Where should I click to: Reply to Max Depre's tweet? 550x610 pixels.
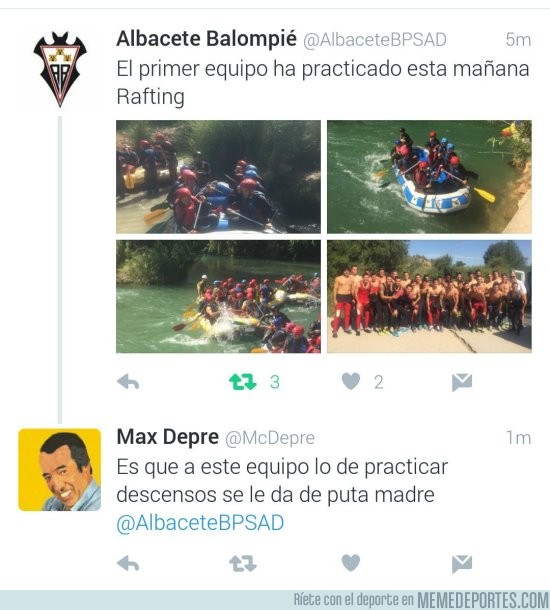(128, 563)
